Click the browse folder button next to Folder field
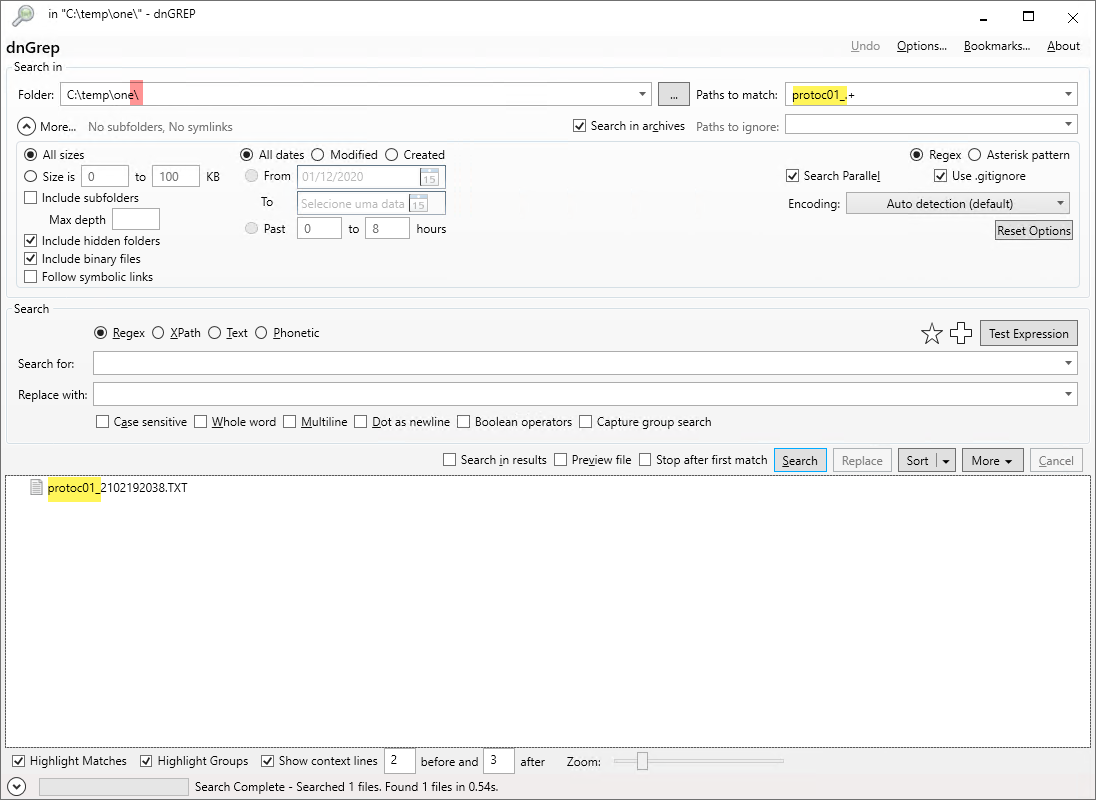1096x800 pixels. click(673, 93)
